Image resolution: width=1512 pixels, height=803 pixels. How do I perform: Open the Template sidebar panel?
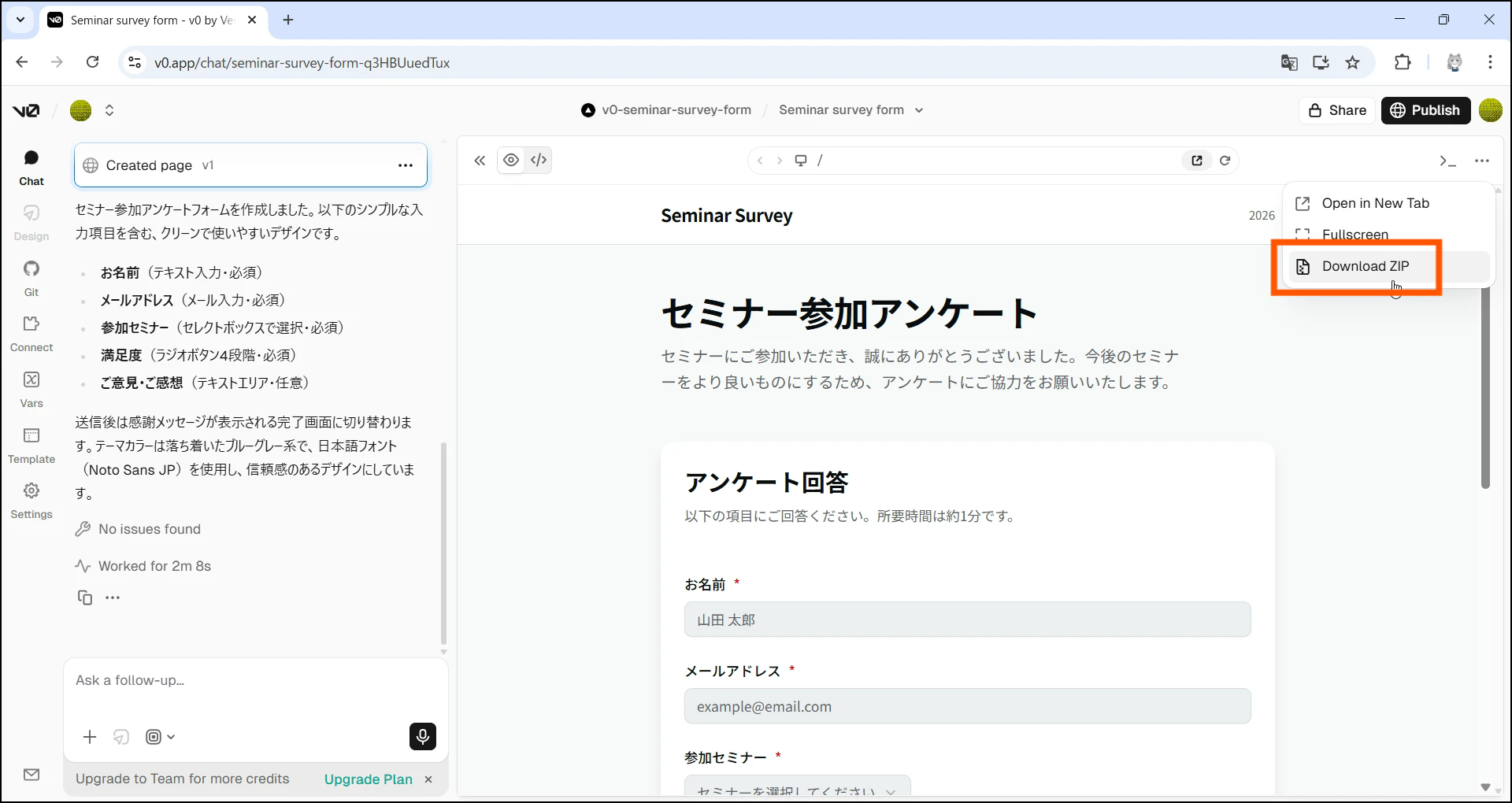click(x=31, y=446)
